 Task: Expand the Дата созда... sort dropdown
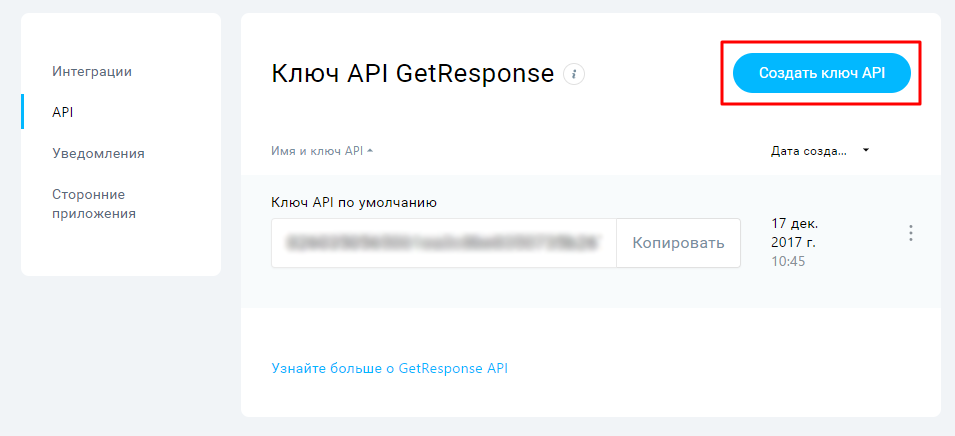pyautogui.click(x=820, y=151)
